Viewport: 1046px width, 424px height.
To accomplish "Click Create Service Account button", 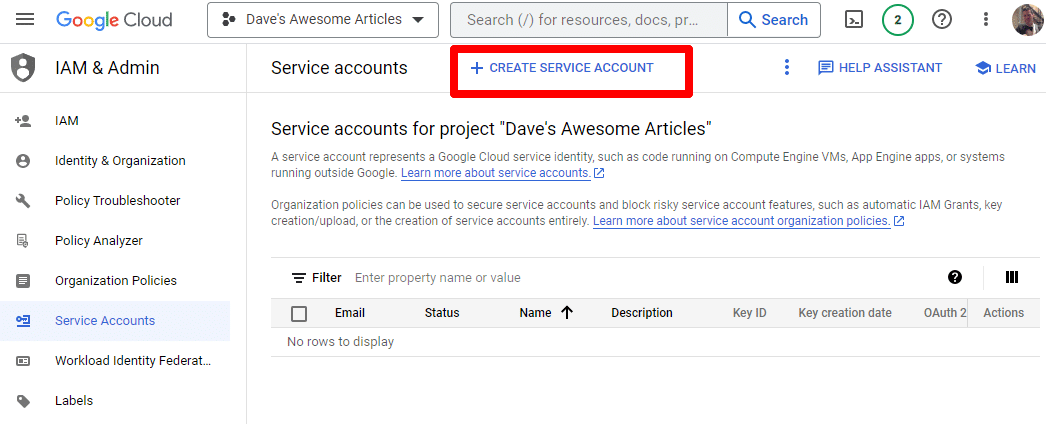I will pos(562,68).
